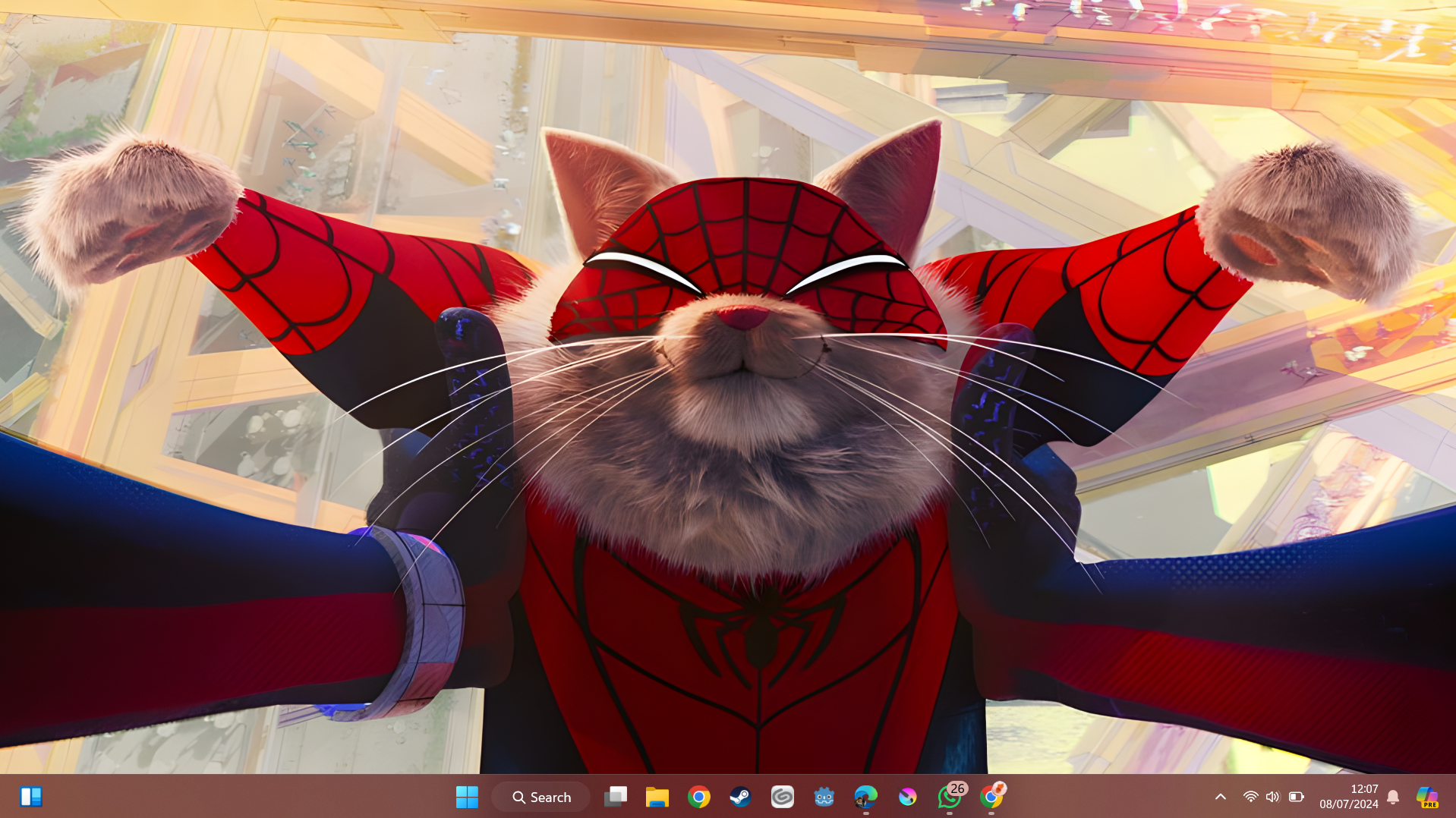Open Wi-Fi network settings
This screenshot has width=1456, height=818.
tap(1251, 797)
